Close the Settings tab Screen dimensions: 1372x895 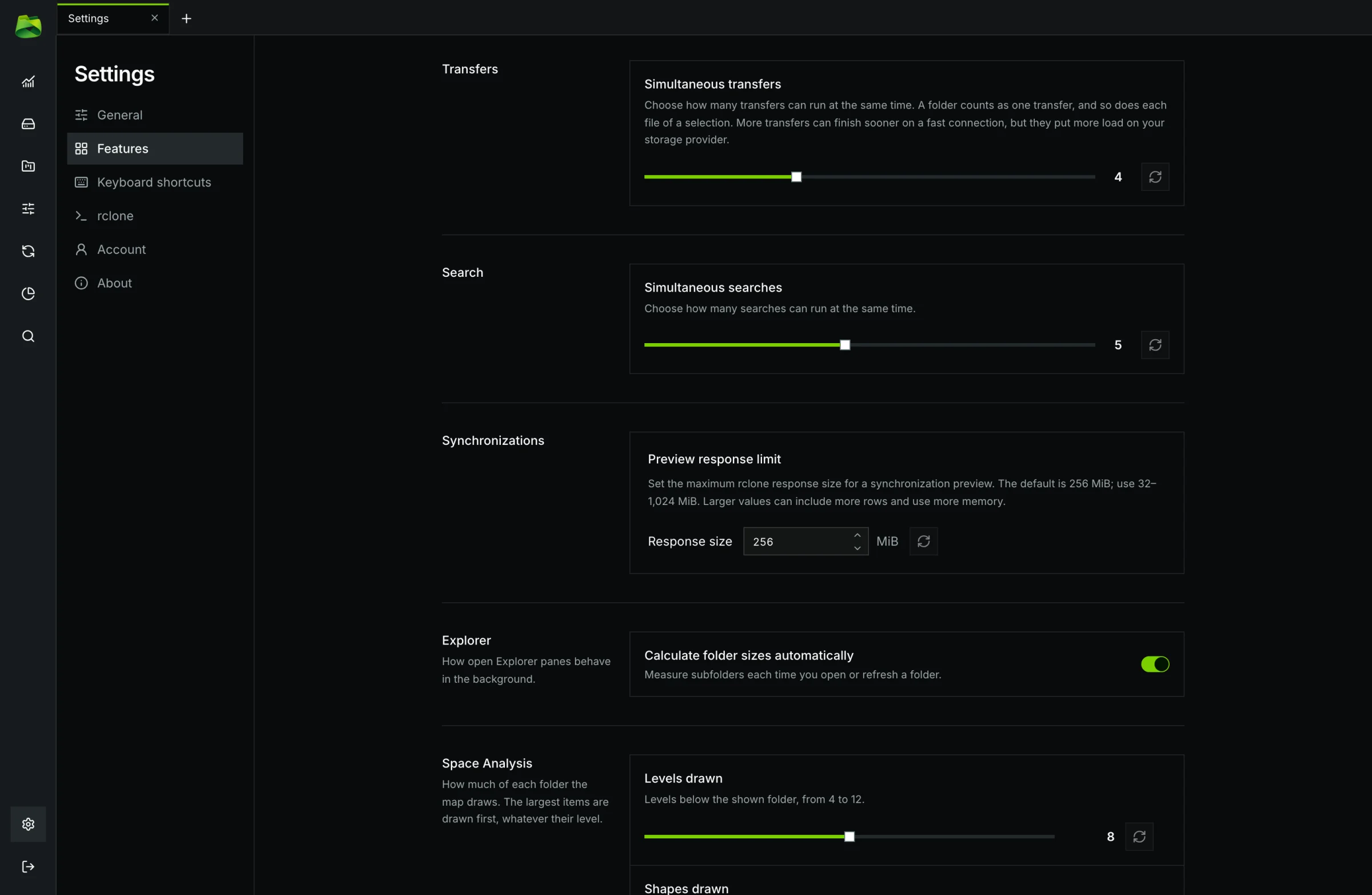click(x=154, y=18)
